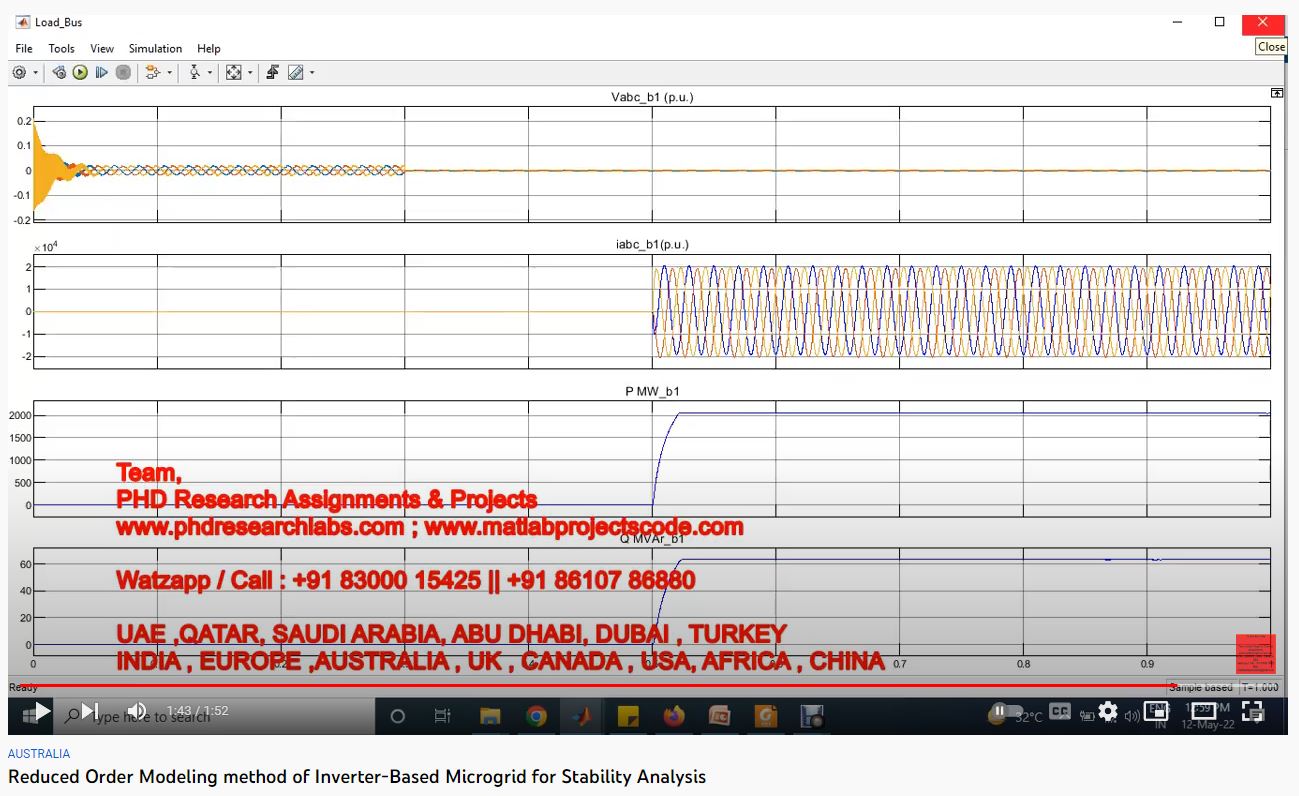Screen dimensions: 1299x796
Task: Click the 1:43 / 1:52 time display
Action: click(197, 711)
